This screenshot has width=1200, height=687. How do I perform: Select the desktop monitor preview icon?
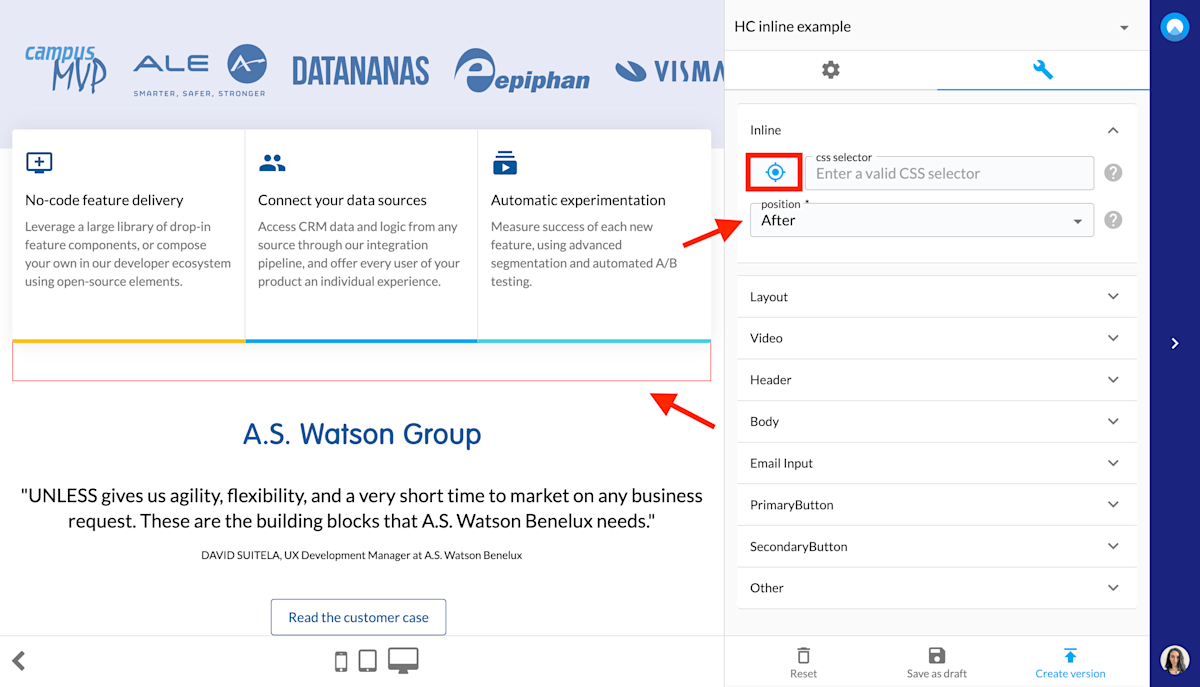403,660
